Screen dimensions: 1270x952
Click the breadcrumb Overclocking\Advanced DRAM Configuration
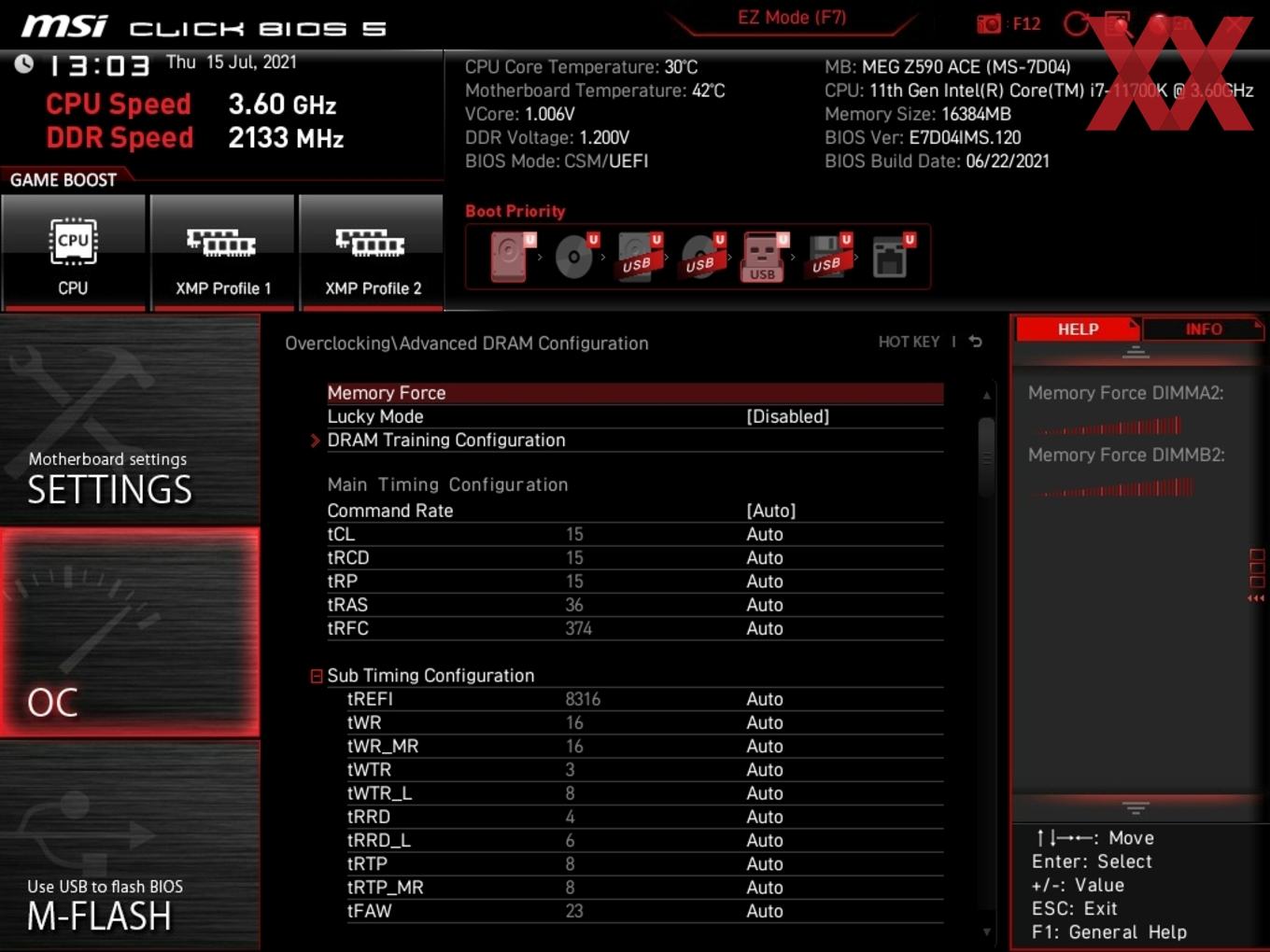(467, 343)
